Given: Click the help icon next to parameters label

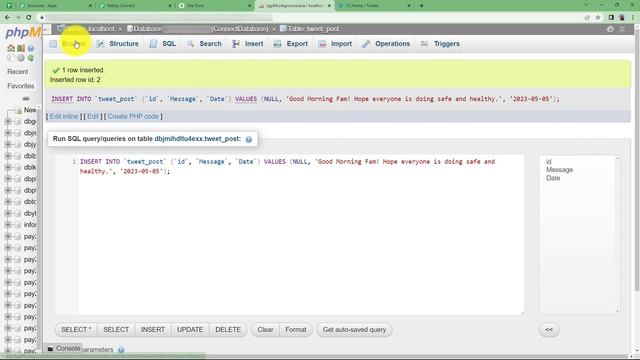Looking at the screenshot, I should 121,350.
